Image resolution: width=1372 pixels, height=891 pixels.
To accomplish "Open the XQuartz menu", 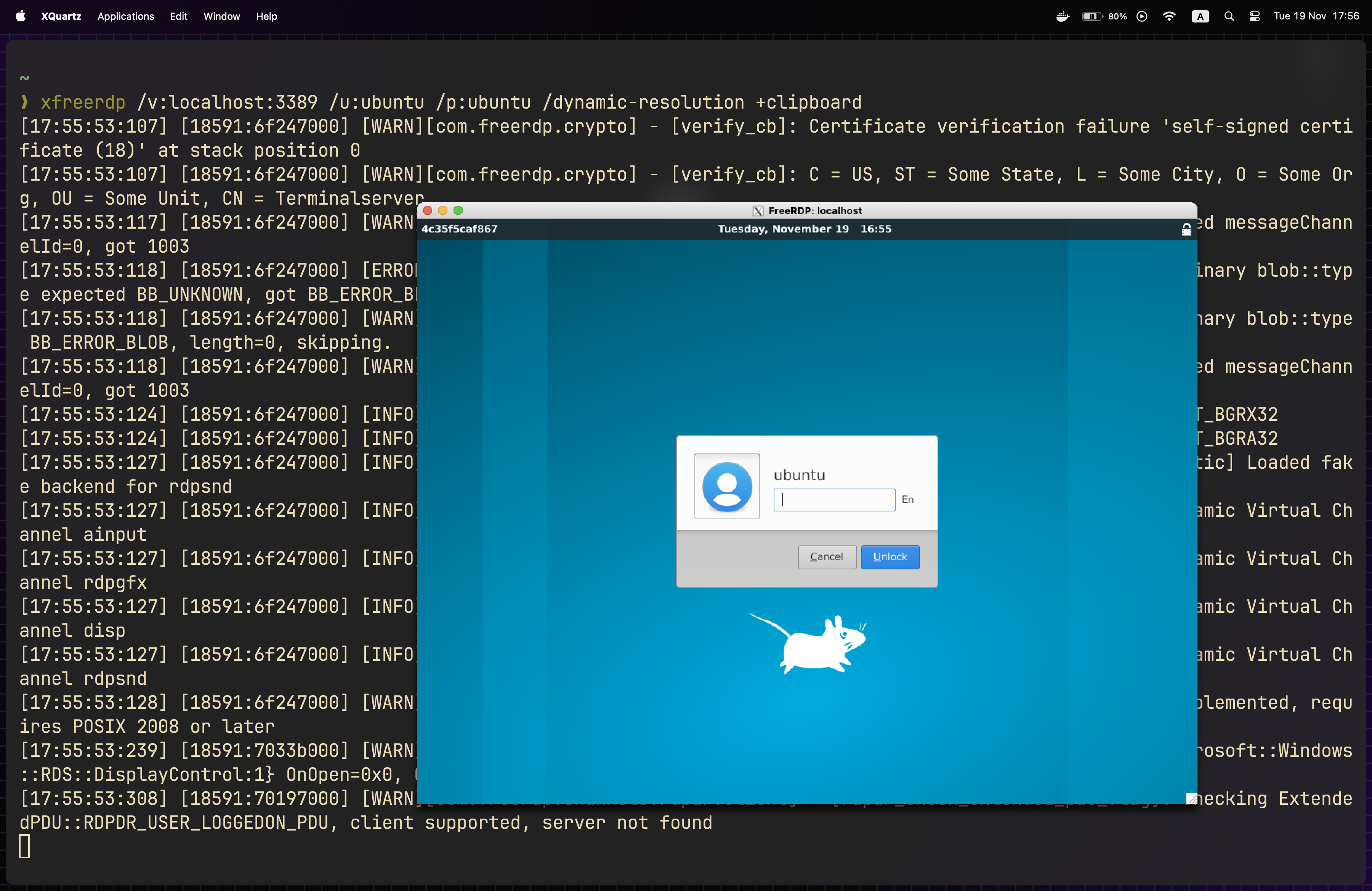I will point(61,16).
